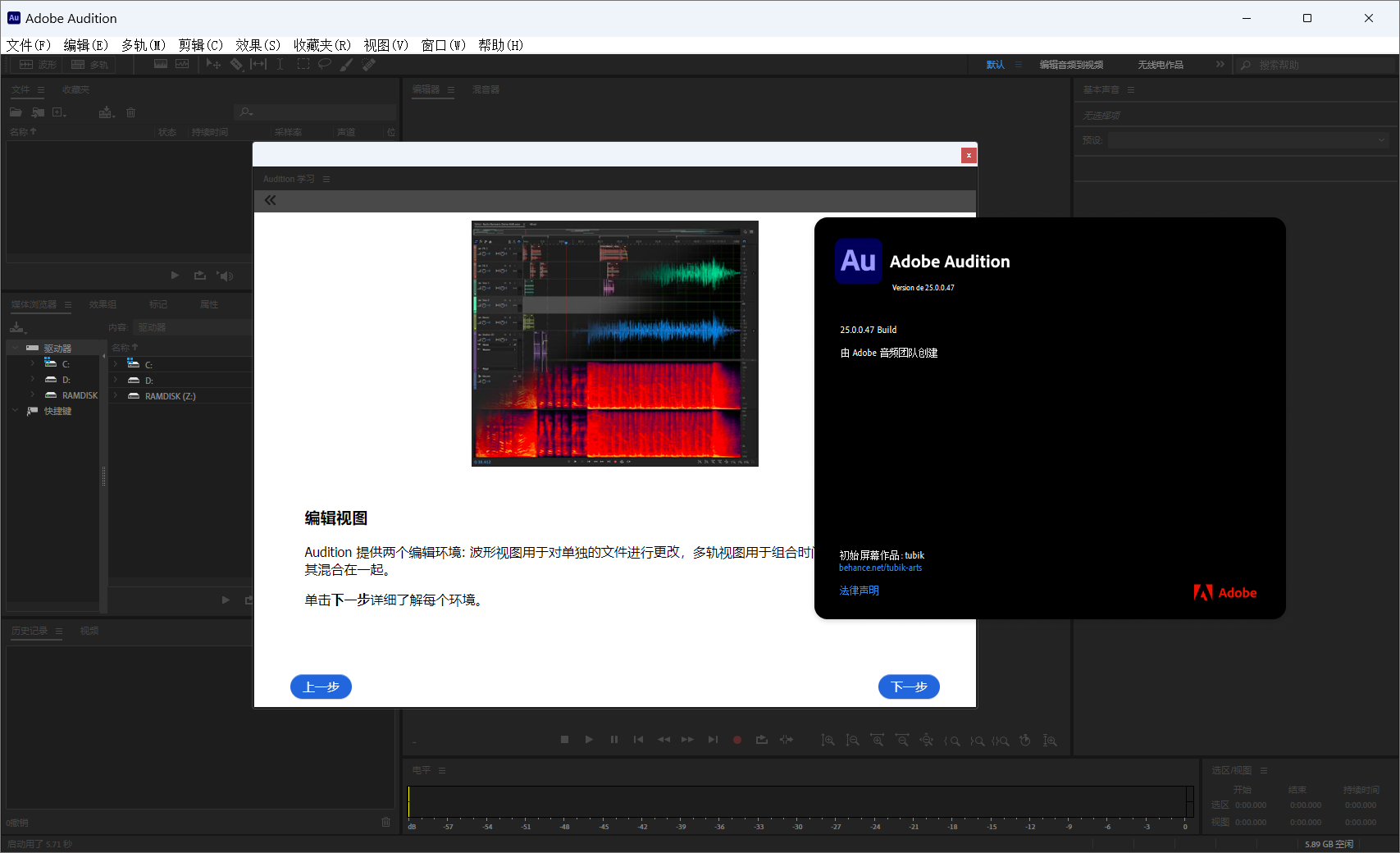Switch to 波形 waveform view
Image resolution: width=1400 pixels, height=853 pixels.
(38, 65)
